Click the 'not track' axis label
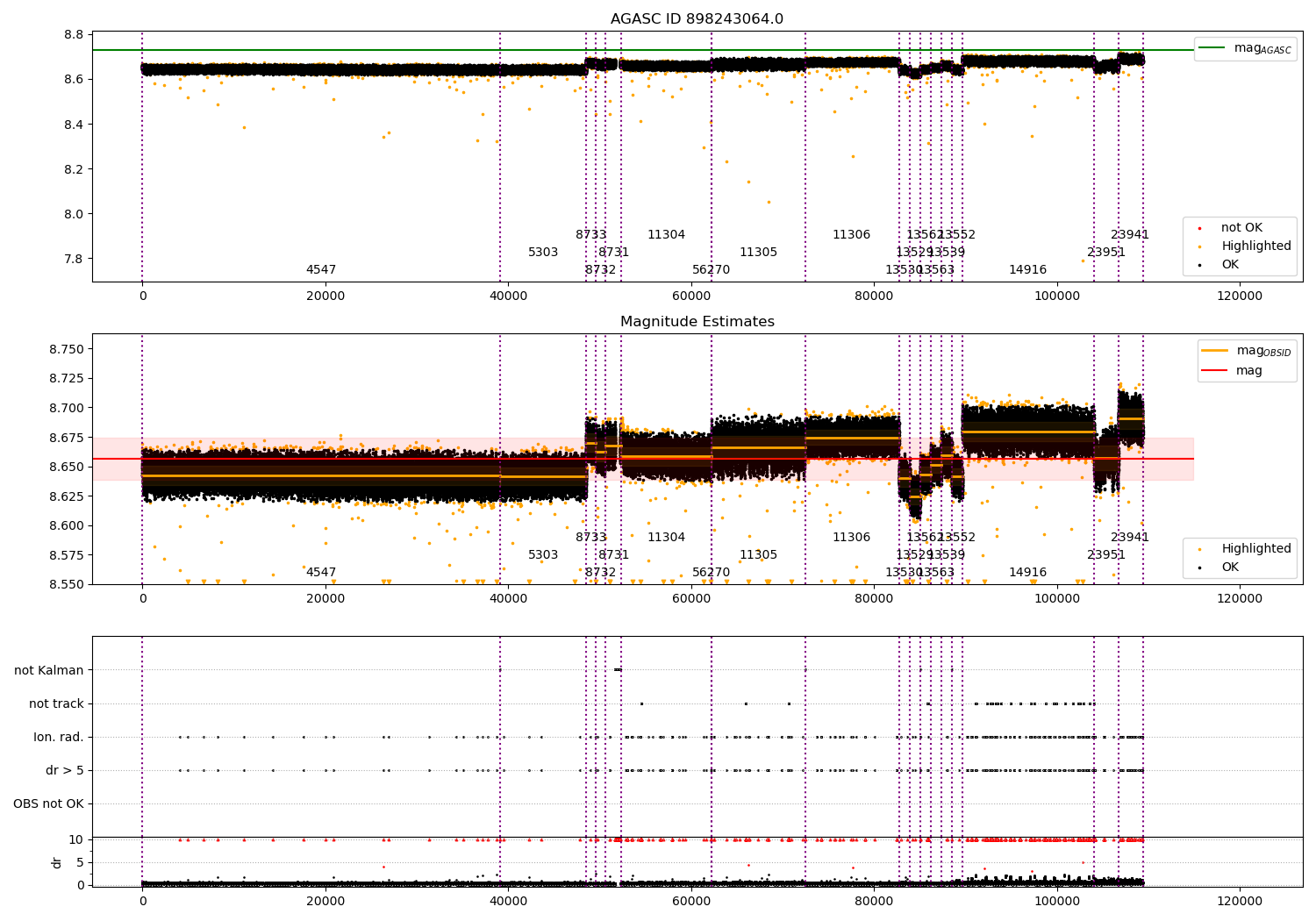This screenshot has width=1316, height=921. [56, 704]
